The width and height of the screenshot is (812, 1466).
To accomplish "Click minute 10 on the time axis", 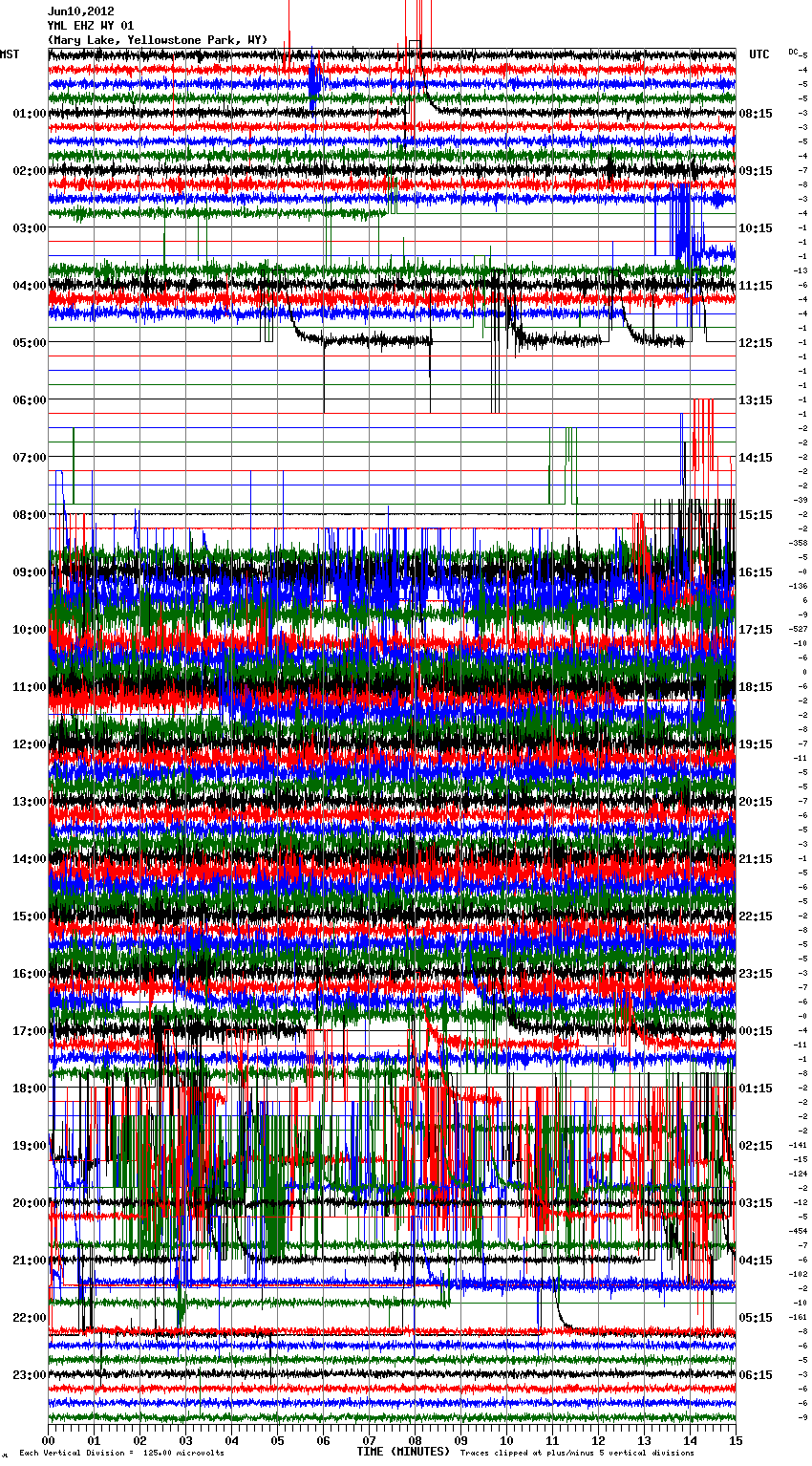I will click(x=506, y=1440).
